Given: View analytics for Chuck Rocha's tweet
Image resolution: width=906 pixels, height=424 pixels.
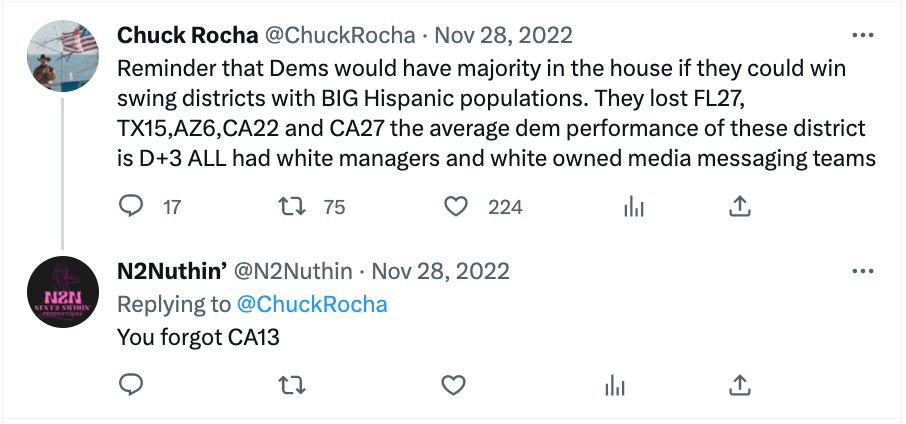Looking at the screenshot, I should click(x=632, y=206).
